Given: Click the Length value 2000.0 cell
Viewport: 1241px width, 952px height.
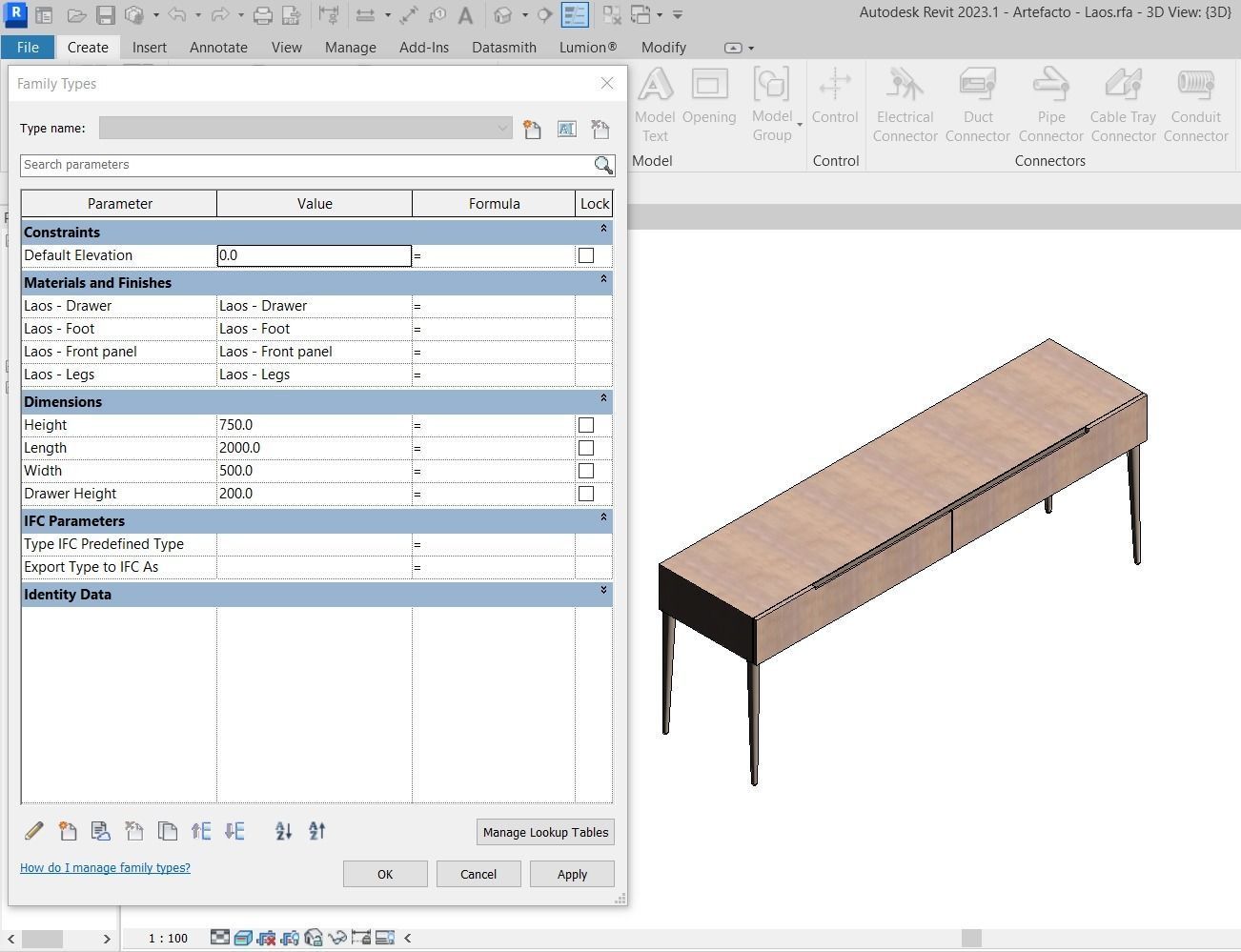Looking at the screenshot, I should [315, 448].
